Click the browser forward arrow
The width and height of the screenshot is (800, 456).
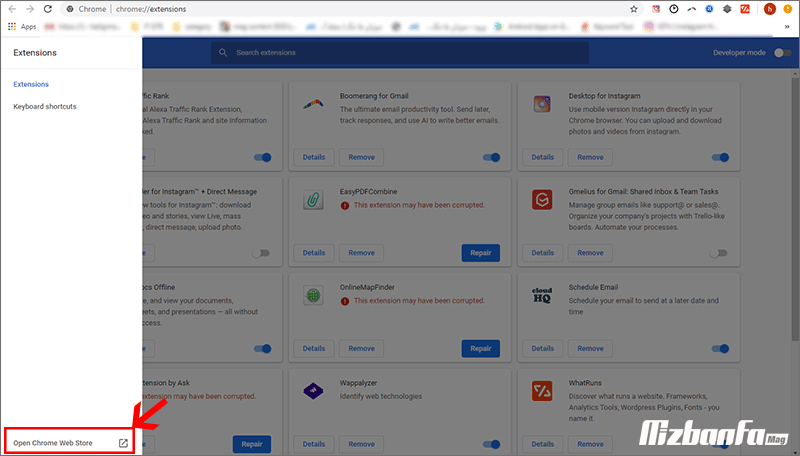[x=30, y=9]
